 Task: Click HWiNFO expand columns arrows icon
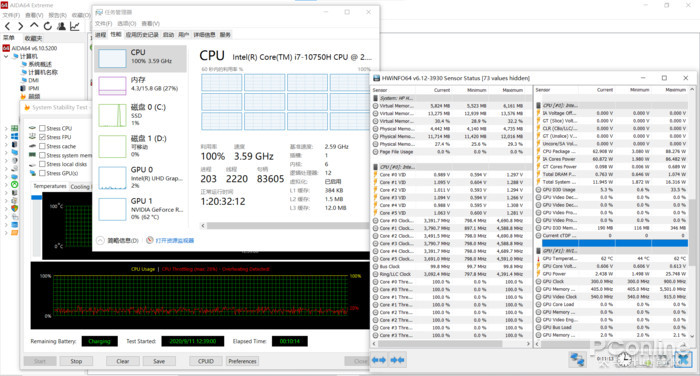[379, 360]
